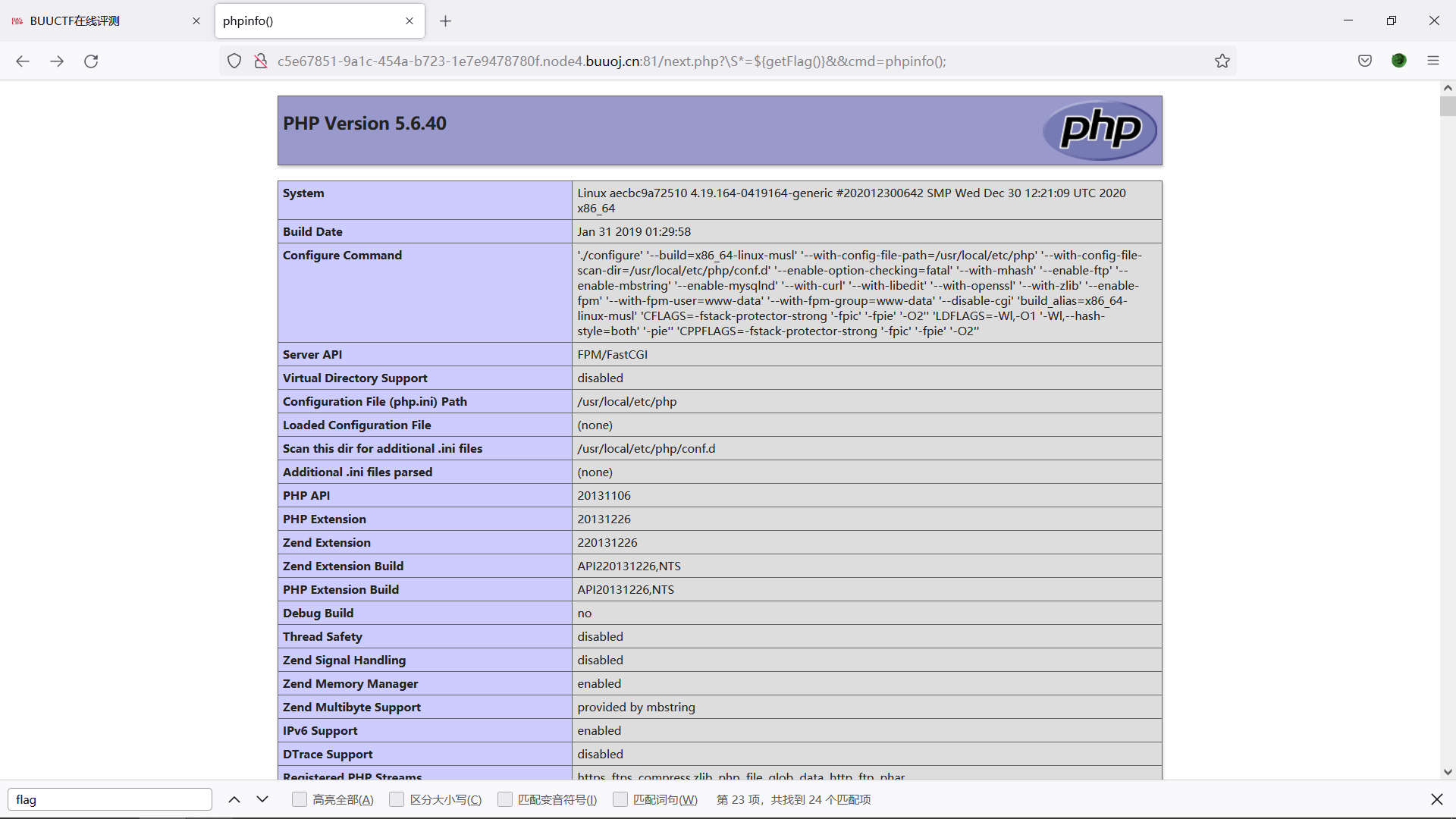Click the insecure connection lock icon

[260, 61]
